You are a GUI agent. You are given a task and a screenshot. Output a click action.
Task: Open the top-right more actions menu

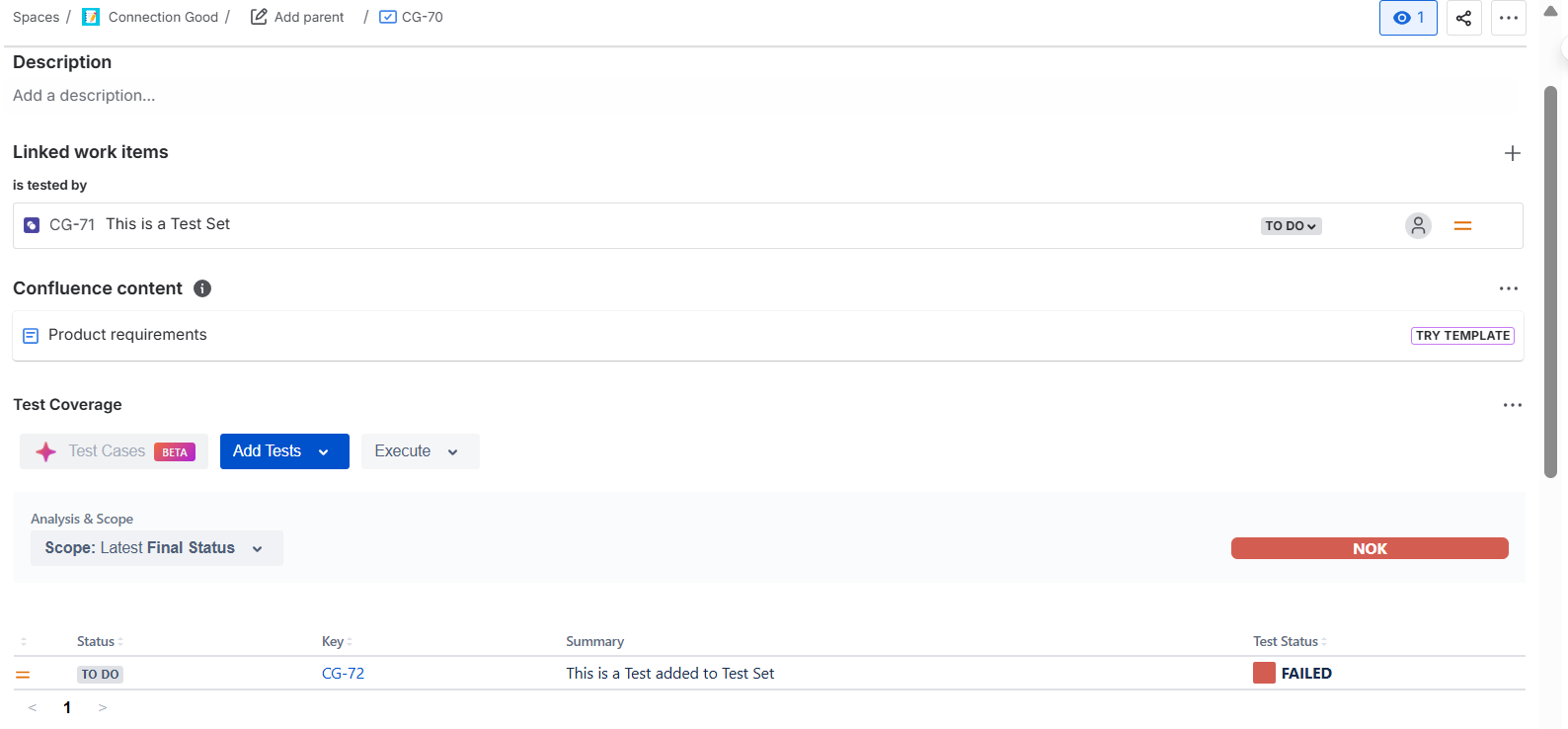1508,18
